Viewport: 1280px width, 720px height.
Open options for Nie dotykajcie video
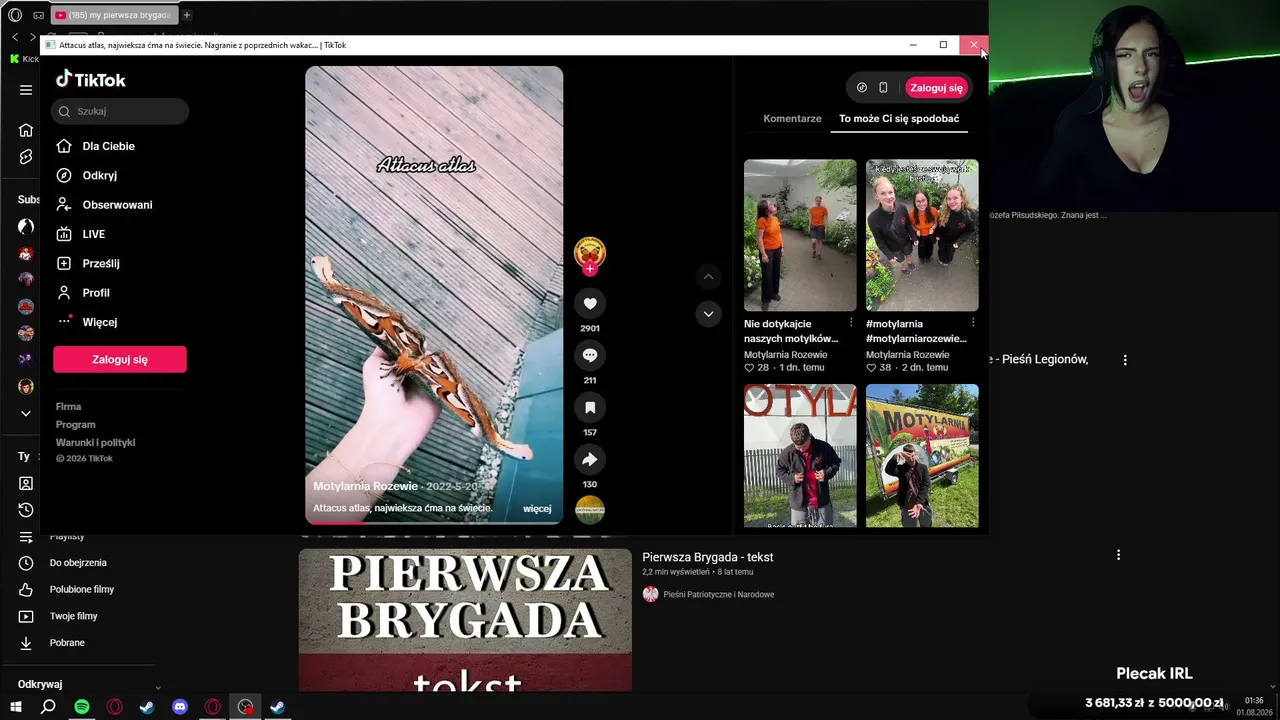coord(851,323)
